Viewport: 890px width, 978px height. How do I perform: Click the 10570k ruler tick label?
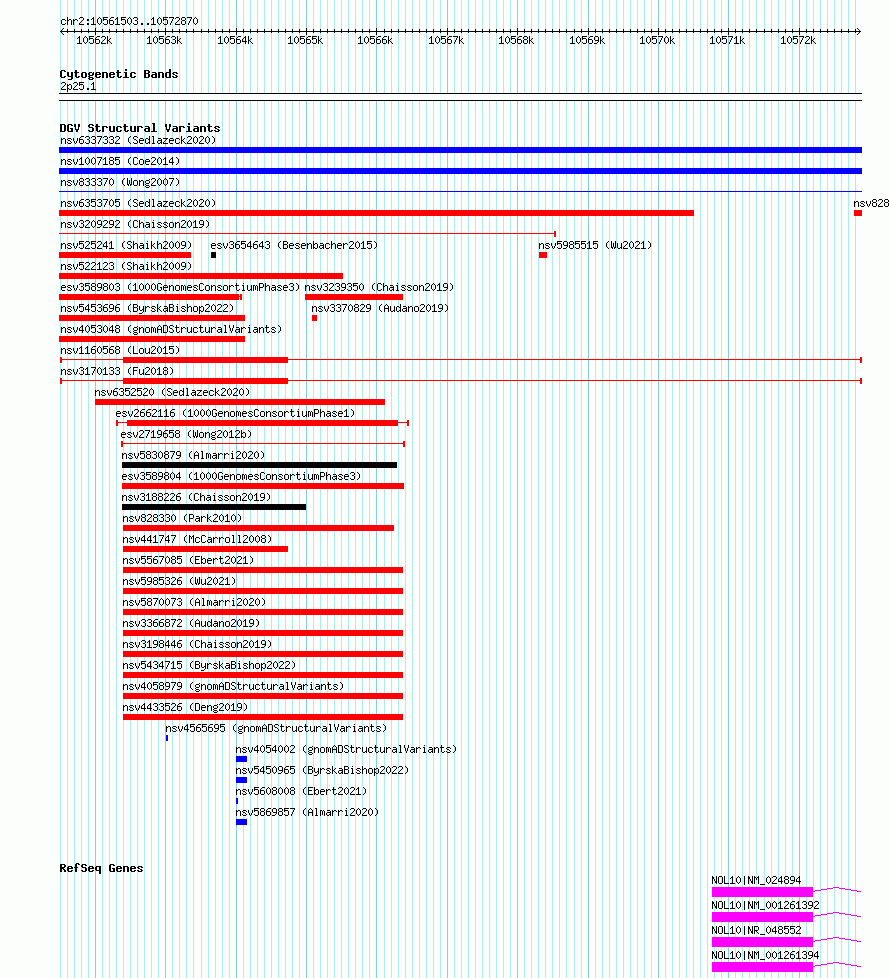[x=657, y=41]
